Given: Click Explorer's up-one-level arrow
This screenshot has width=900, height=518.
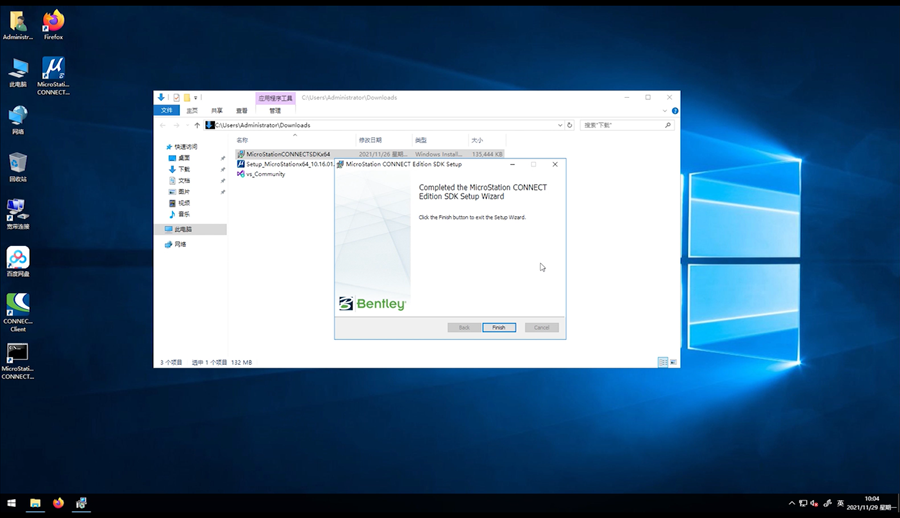Looking at the screenshot, I should pos(197,125).
